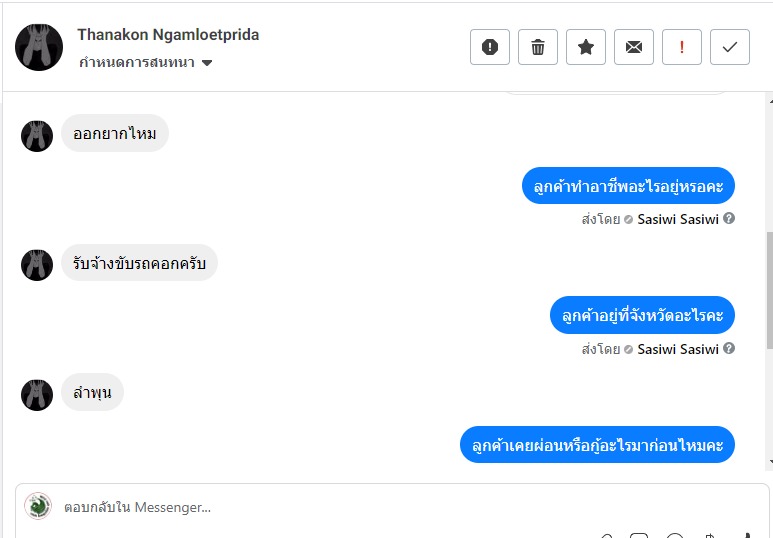Click the message รับจ้างขับรถคอกครับ
This screenshot has height=538, width=773.
coord(139,263)
